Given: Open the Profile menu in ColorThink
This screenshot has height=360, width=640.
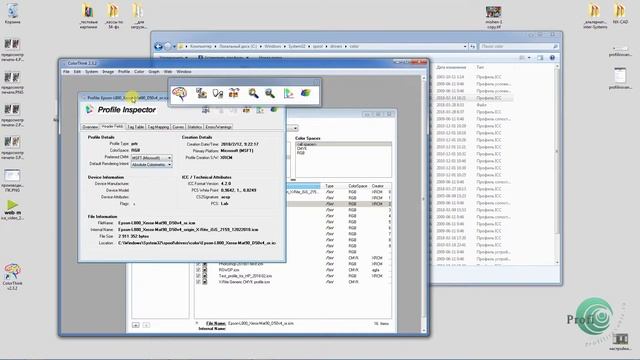Looking at the screenshot, I should click(x=124, y=71).
